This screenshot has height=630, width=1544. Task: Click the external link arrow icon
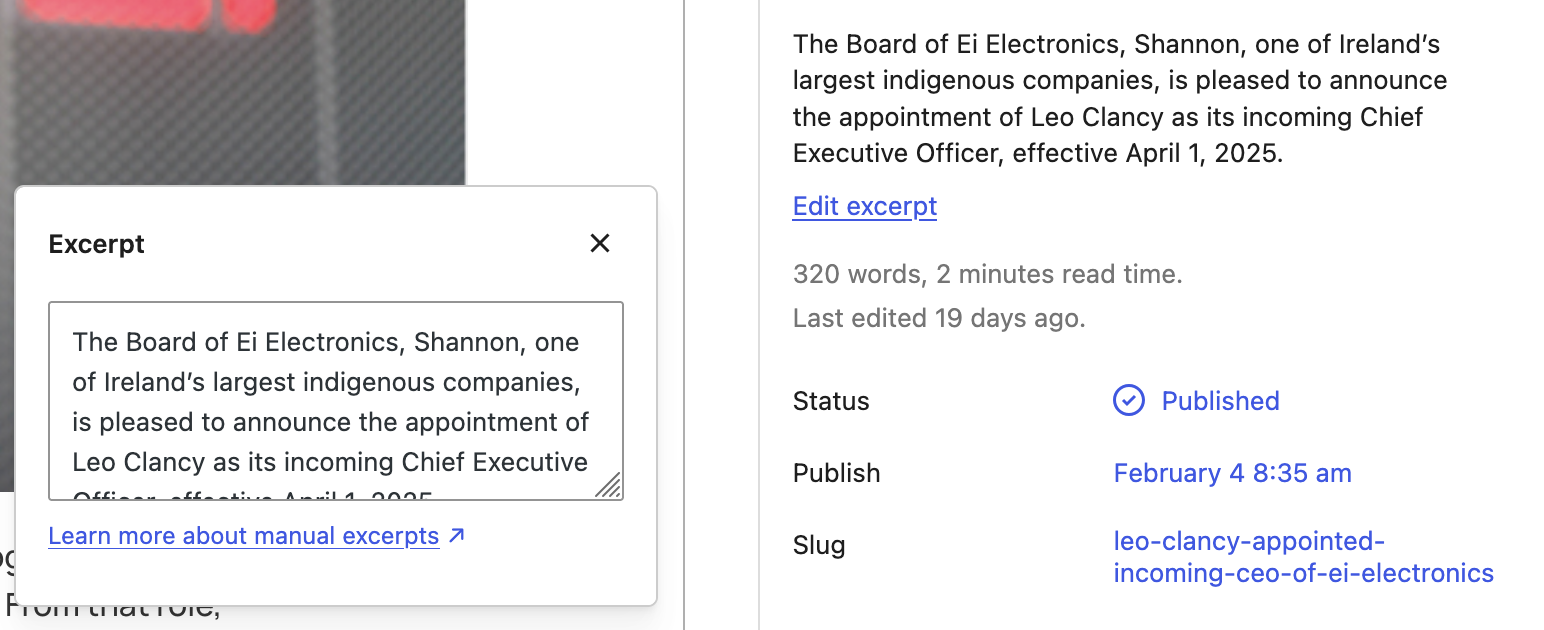pyautogui.click(x=456, y=536)
